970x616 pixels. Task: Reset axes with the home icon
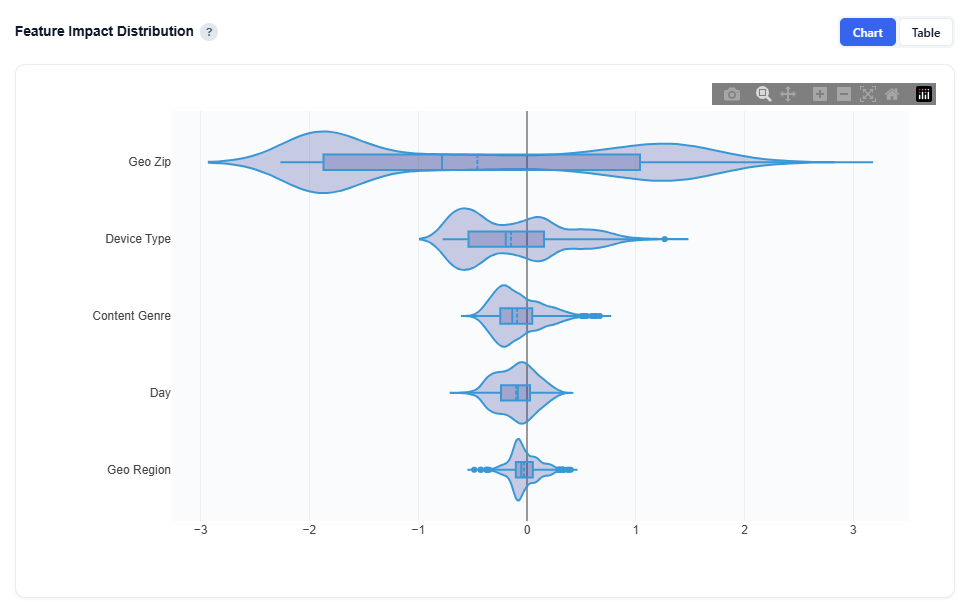tap(892, 94)
